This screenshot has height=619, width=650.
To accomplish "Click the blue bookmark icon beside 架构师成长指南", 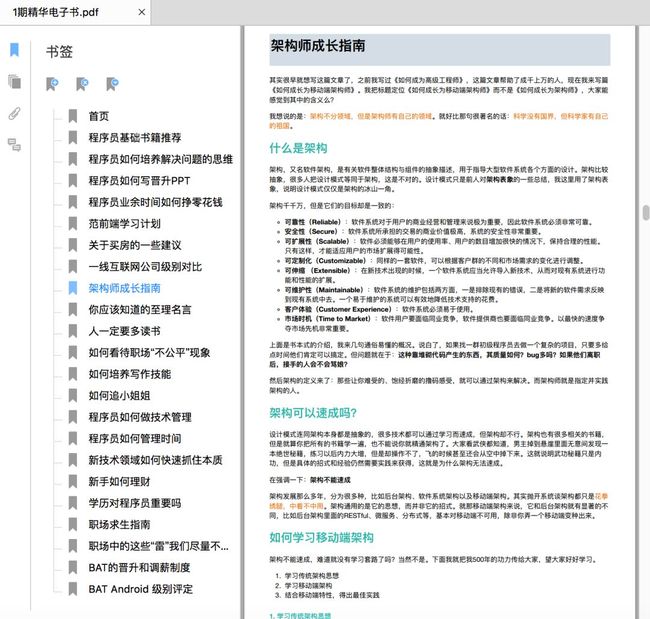I will [73, 288].
